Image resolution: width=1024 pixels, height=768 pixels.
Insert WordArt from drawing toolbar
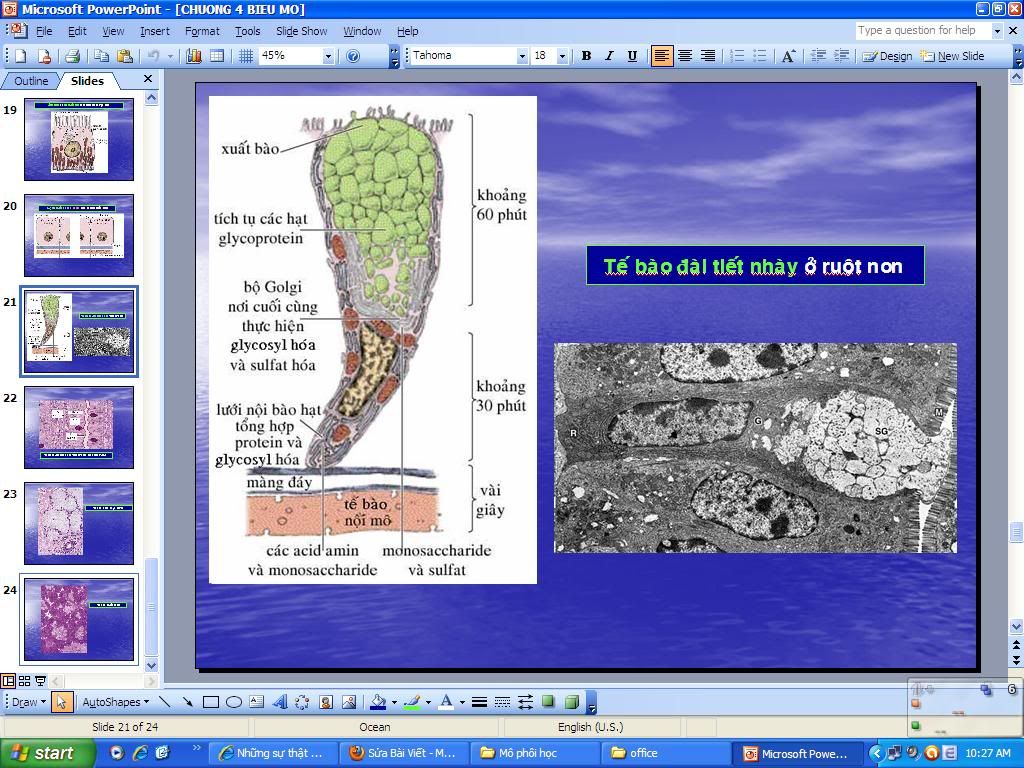280,702
